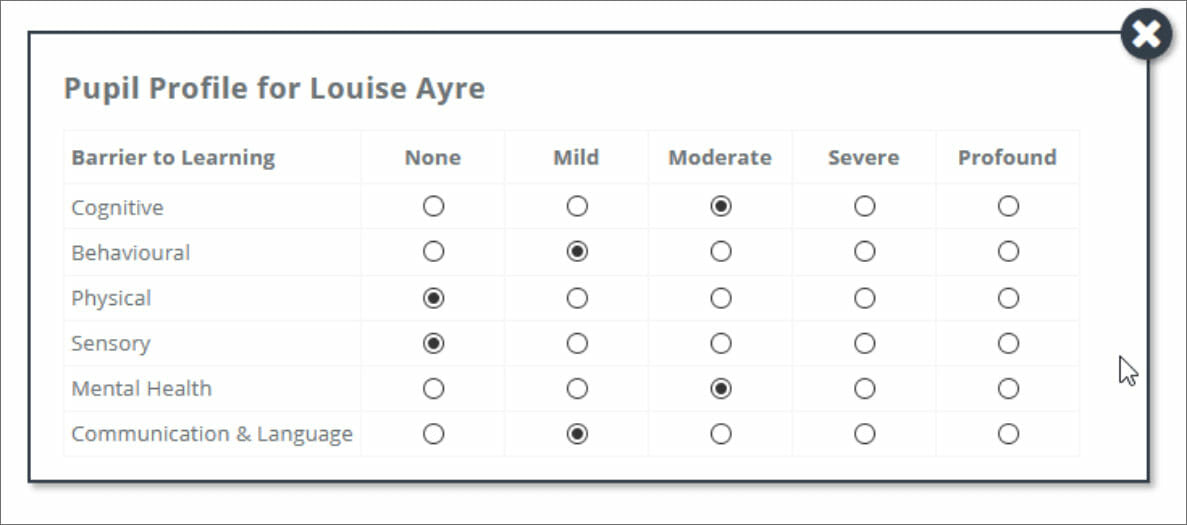Screen dimensions: 1187x525
Task: Choose Mild for Mental Health
Action: pos(577,389)
